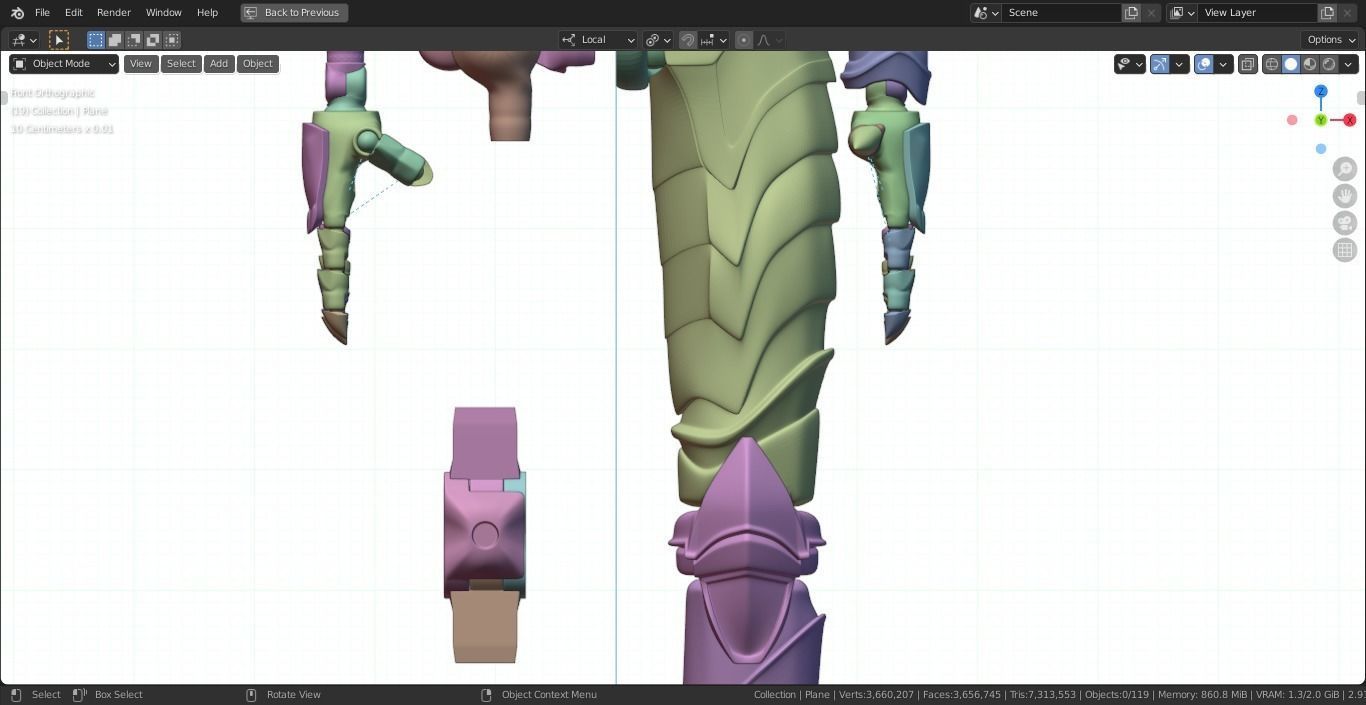Click the X axis on navigation gizmo
The width and height of the screenshot is (1366, 705).
1349,120
